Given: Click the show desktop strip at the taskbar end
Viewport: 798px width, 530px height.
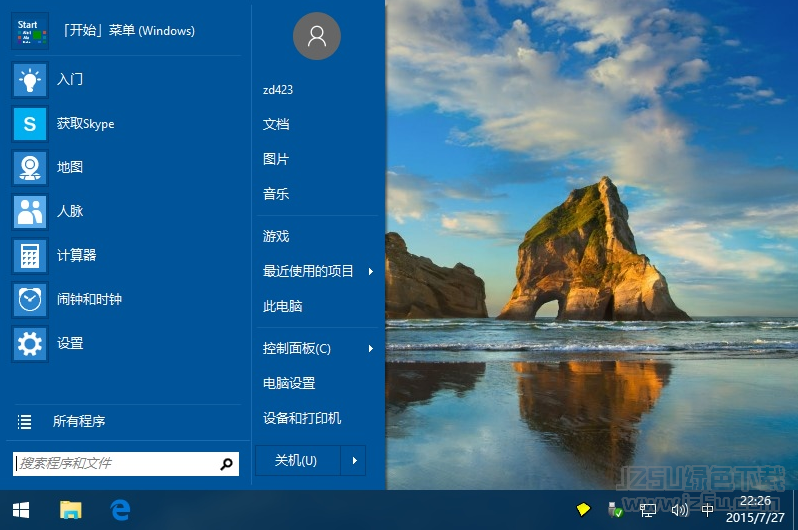Looking at the screenshot, I should pyautogui.click(x=795, y=510).
